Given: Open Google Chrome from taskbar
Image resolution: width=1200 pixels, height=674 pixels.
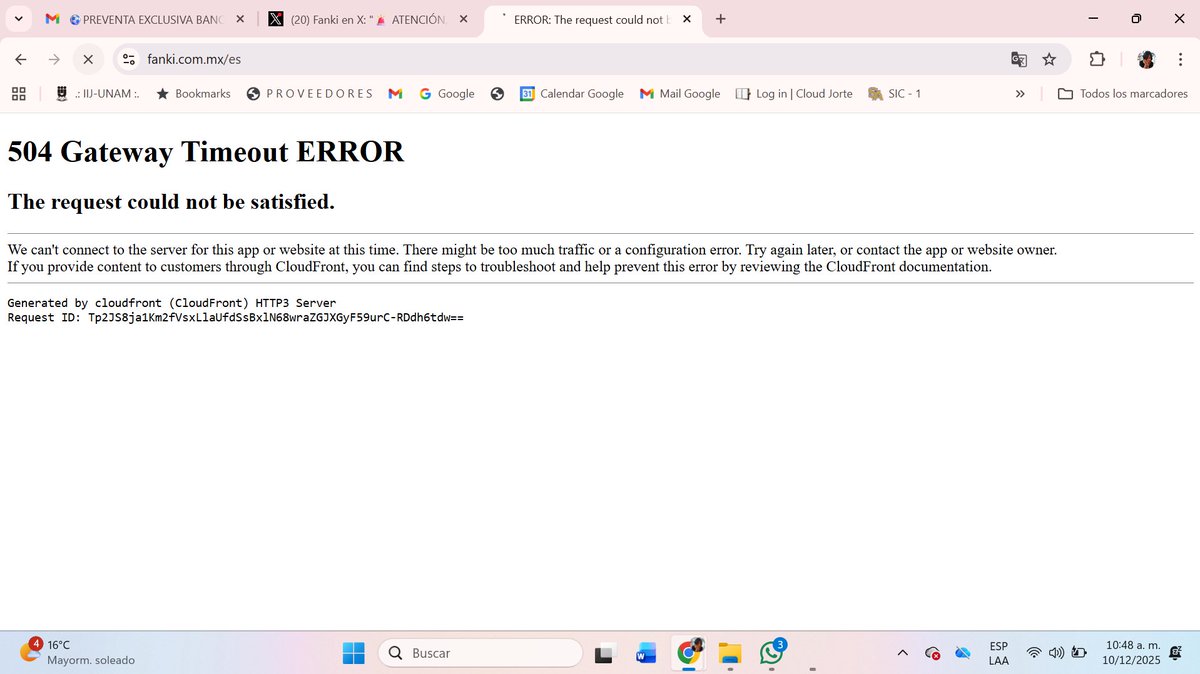Looking at the screenshot, I should coord(688,653).
